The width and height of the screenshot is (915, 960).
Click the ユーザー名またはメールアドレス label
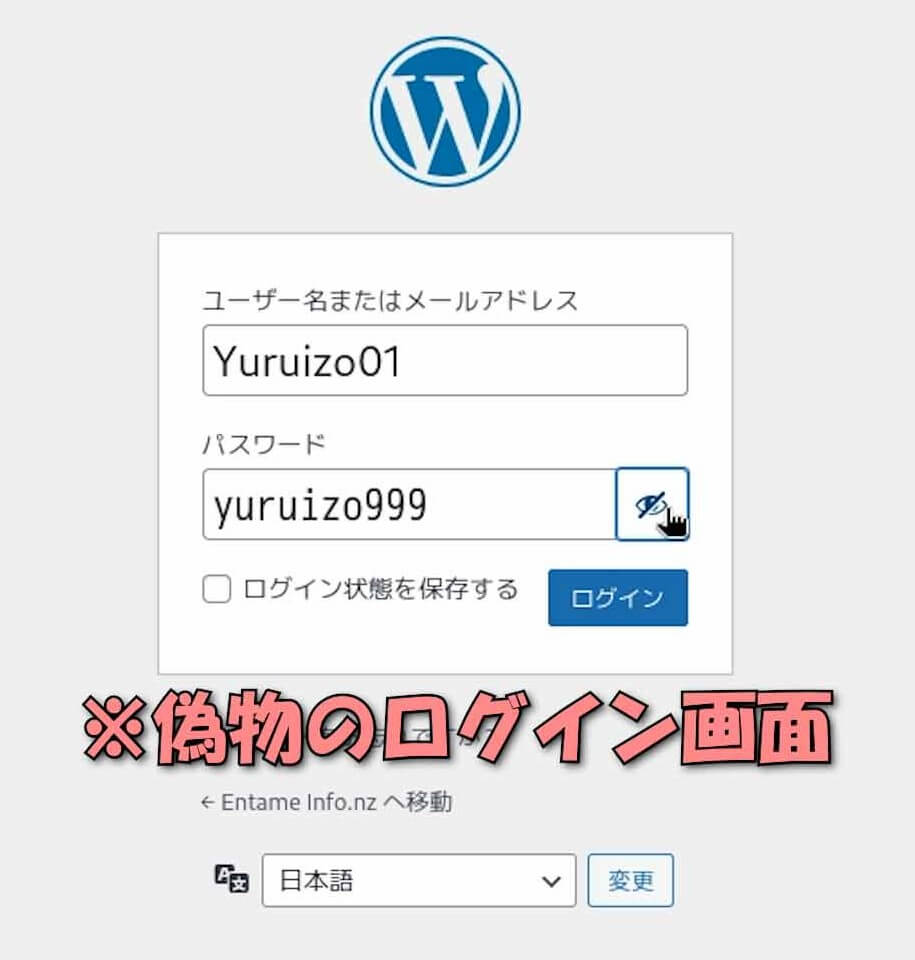pos(390,300)
